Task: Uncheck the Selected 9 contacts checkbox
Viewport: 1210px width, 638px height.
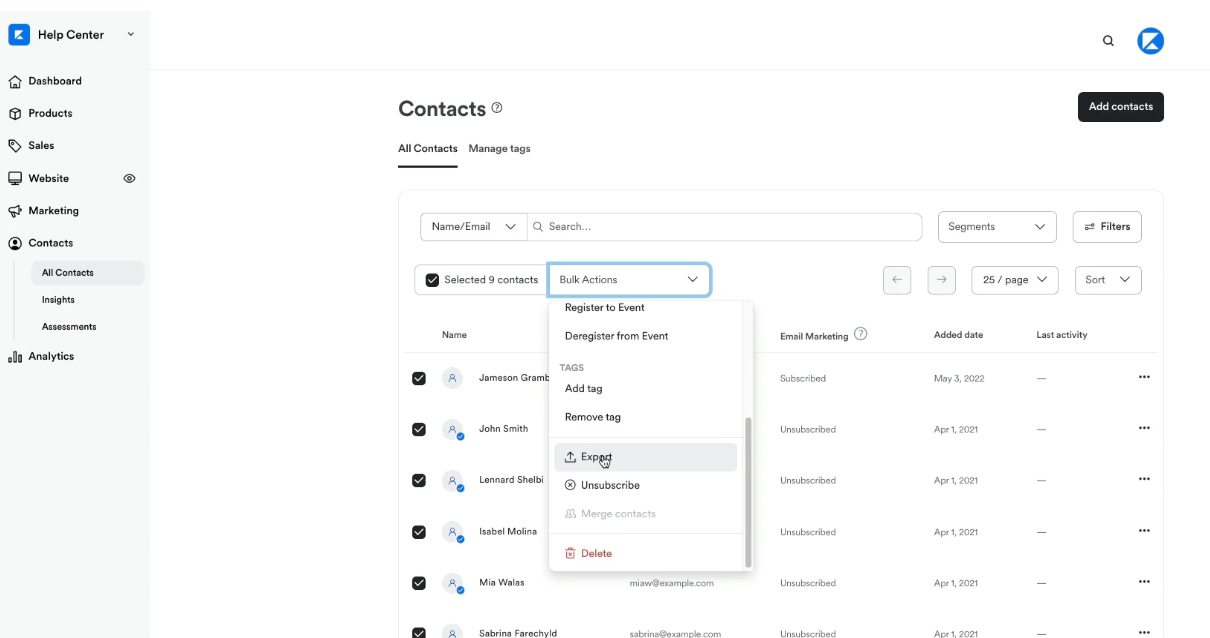Action: (x=432, y=280)
